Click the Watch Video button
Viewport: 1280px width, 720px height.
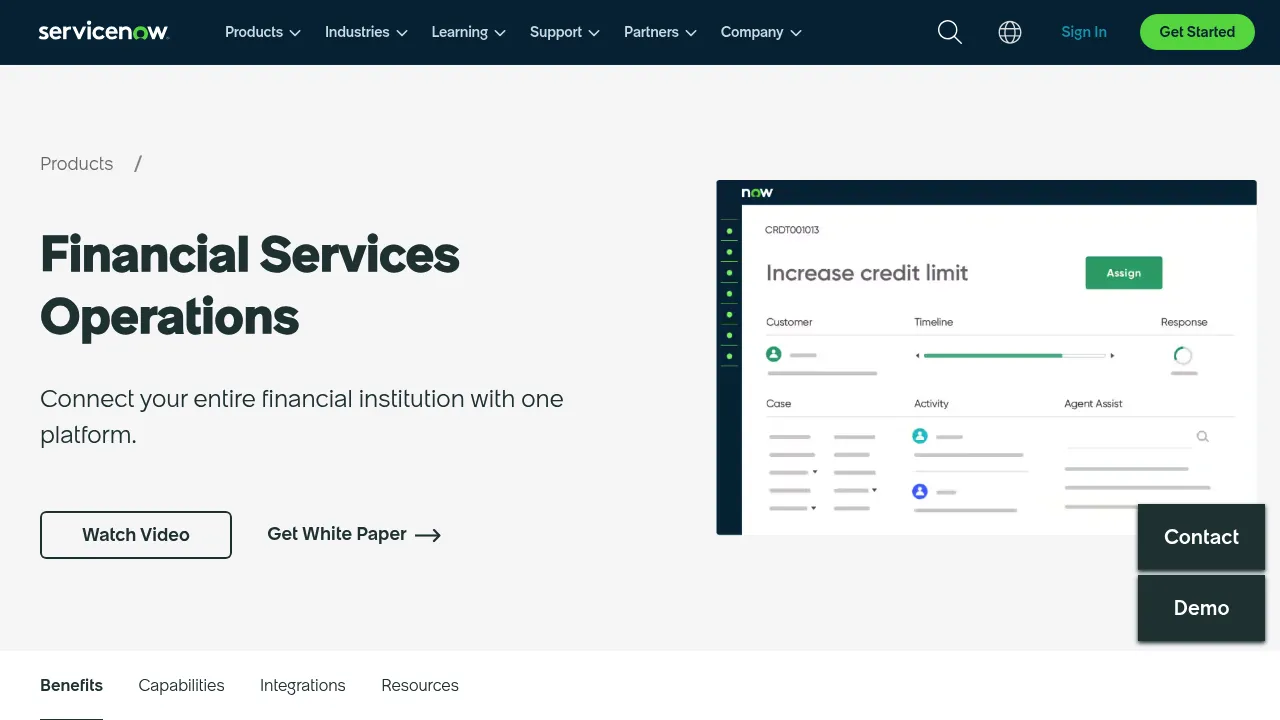(136, 535)
